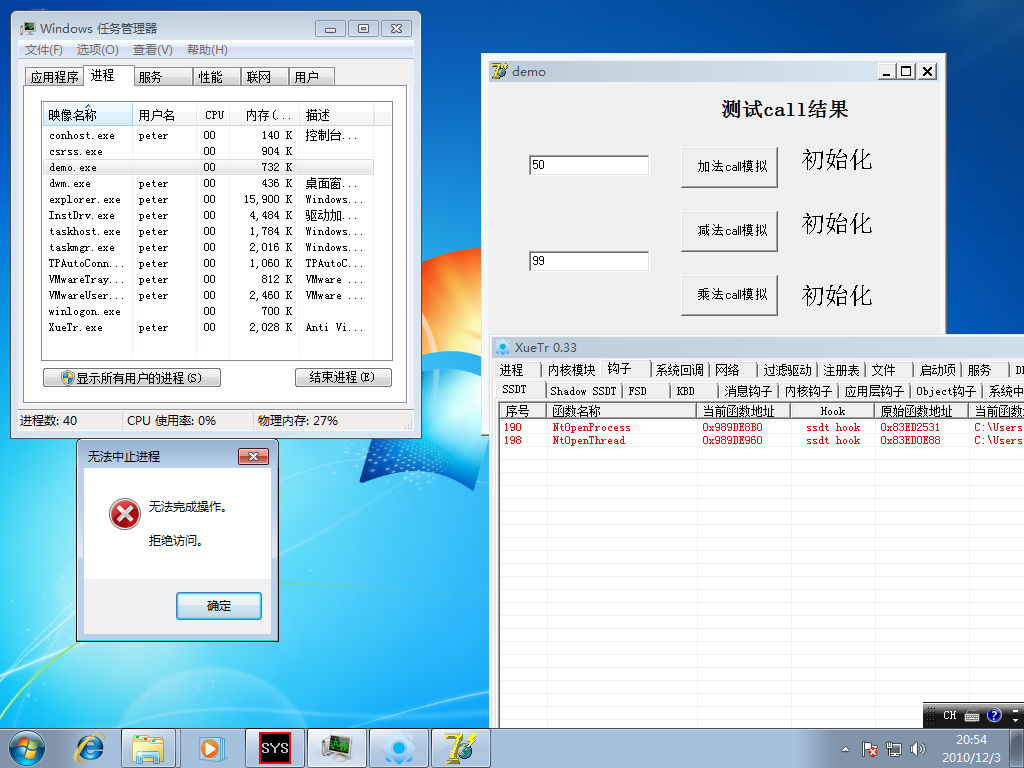Switch to 用户 tab in Task Manager
Viewport: 1024px width, 768px height.
click(312, 77)
